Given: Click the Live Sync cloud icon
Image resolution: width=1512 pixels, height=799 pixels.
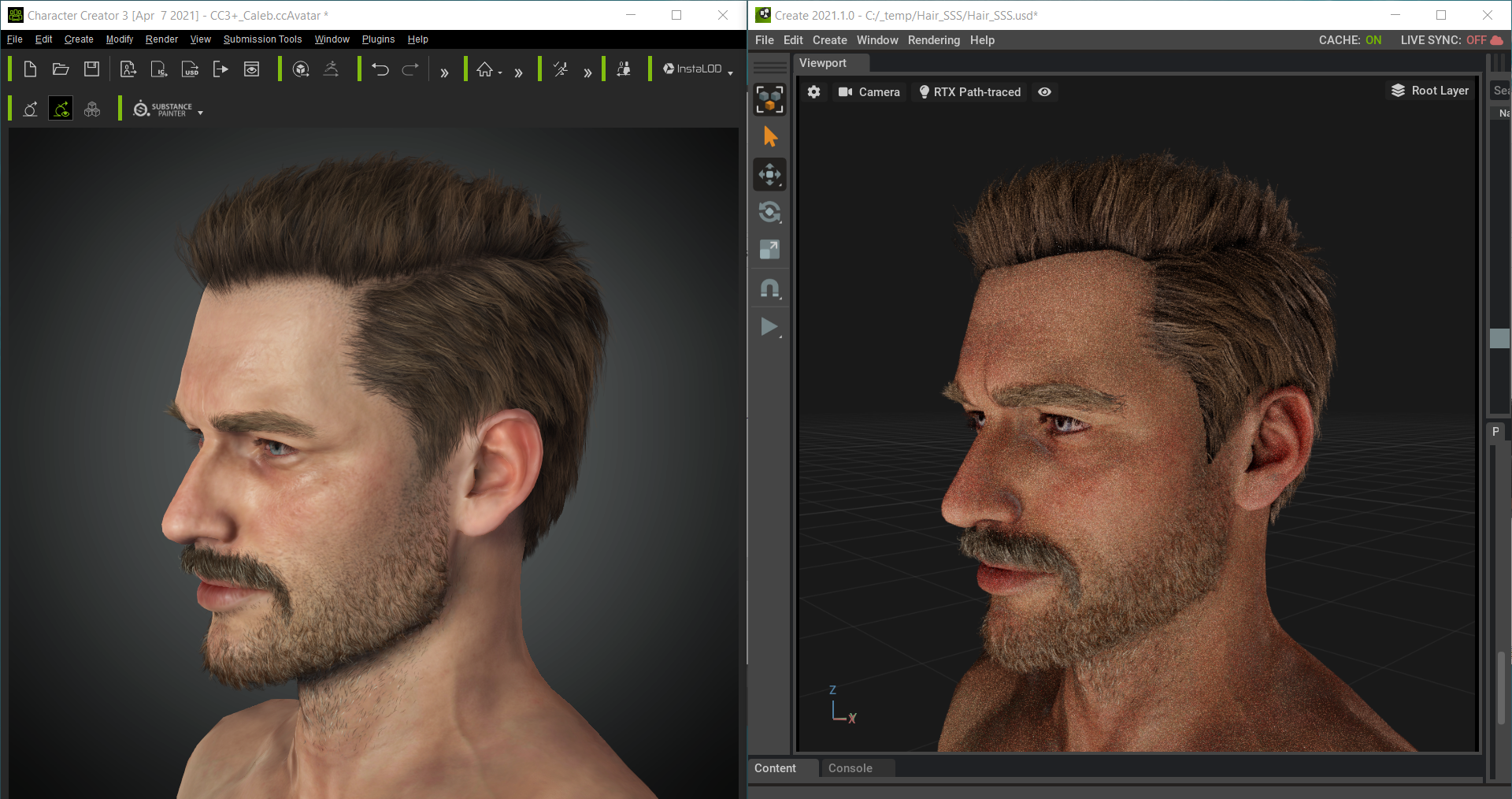Looking at the screenshot, I should coord(1497,40).
